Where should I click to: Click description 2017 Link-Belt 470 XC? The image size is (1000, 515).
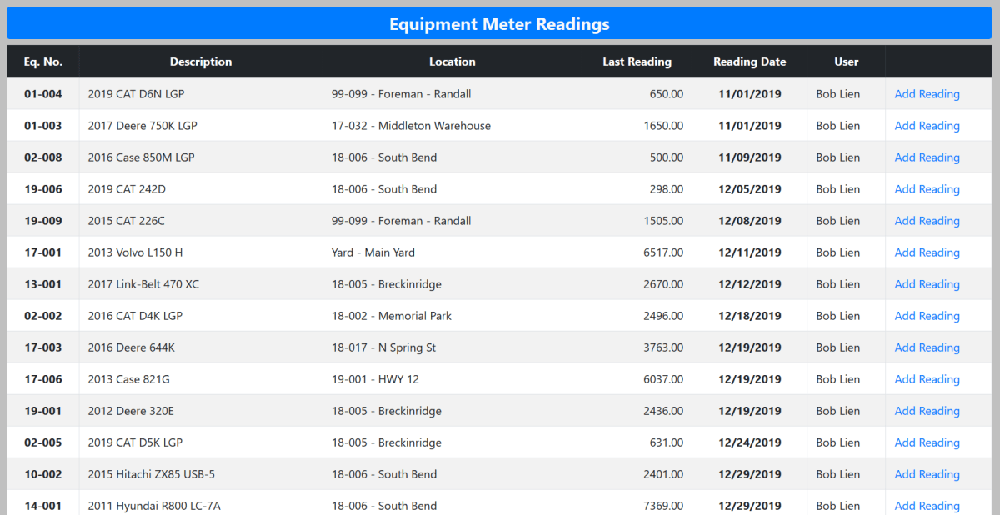point(143,284)
